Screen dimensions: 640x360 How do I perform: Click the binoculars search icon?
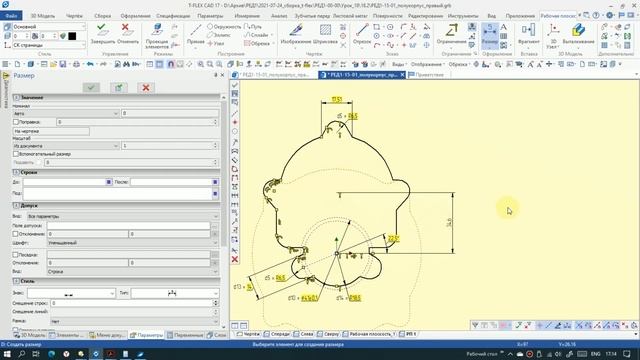click(126, 64)
